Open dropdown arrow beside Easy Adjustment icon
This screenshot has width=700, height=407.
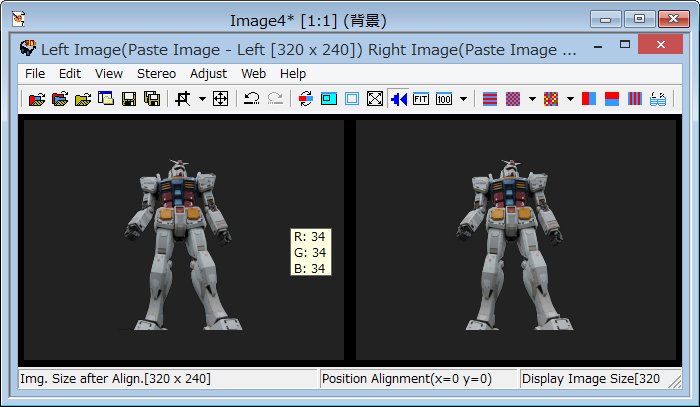point(202,99)
